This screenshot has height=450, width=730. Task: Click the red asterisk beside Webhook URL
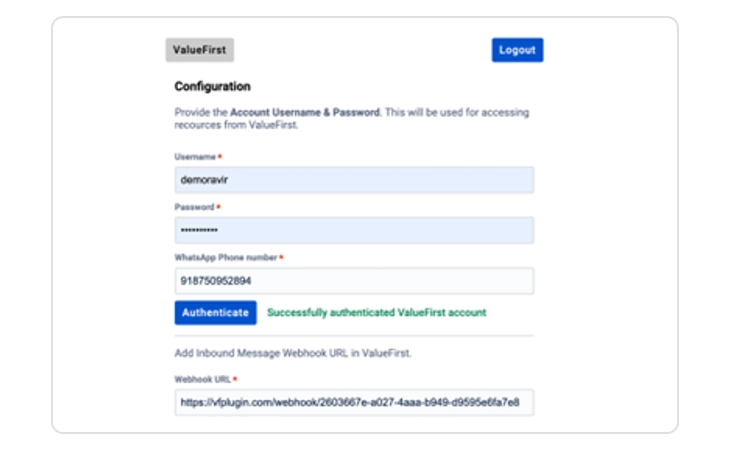click(235, 379)
